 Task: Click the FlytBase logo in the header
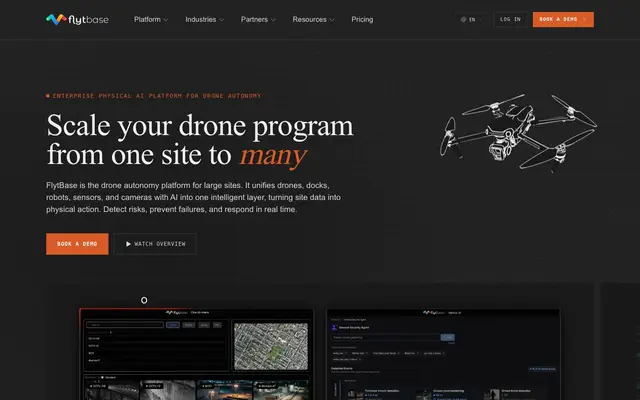coord(77,19)
